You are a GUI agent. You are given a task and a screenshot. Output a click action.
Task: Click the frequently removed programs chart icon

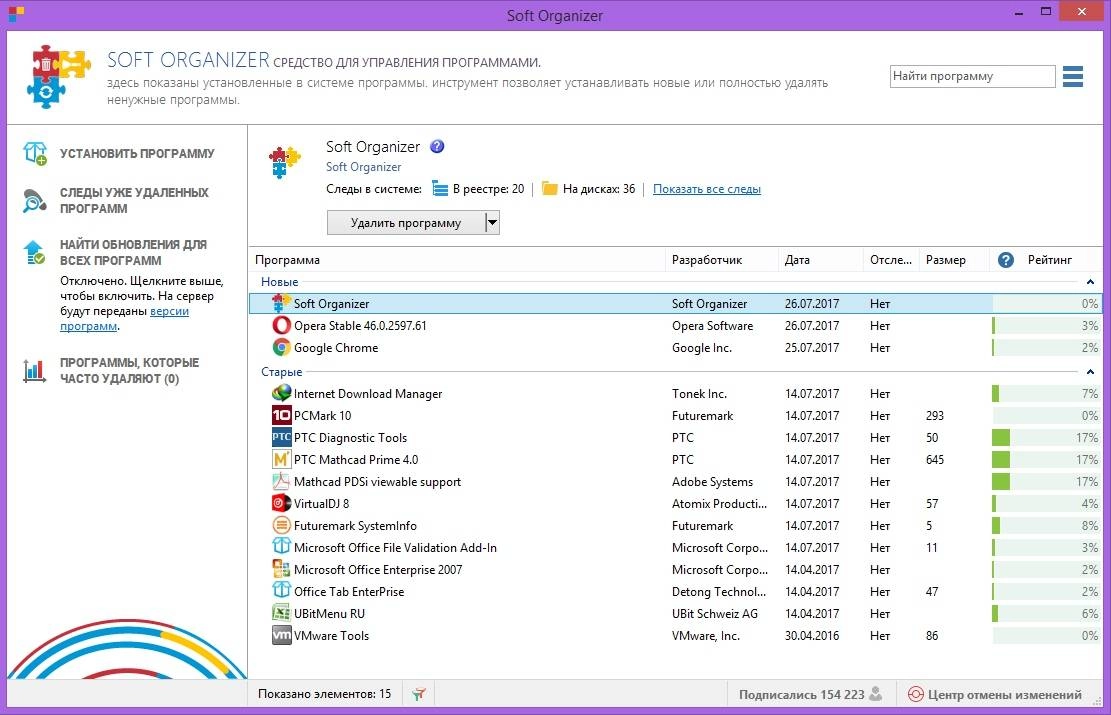35,371
